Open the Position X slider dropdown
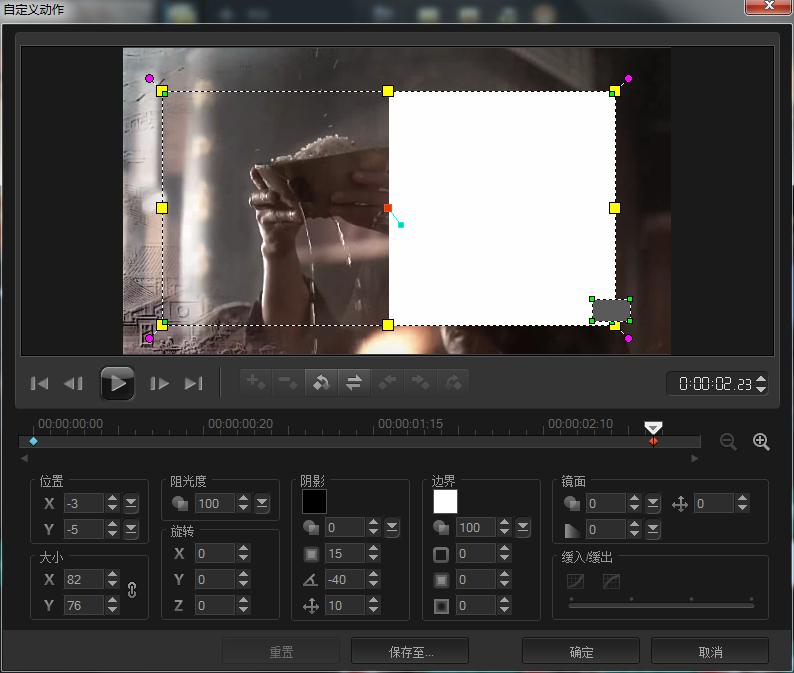 [x=132, y=503]
